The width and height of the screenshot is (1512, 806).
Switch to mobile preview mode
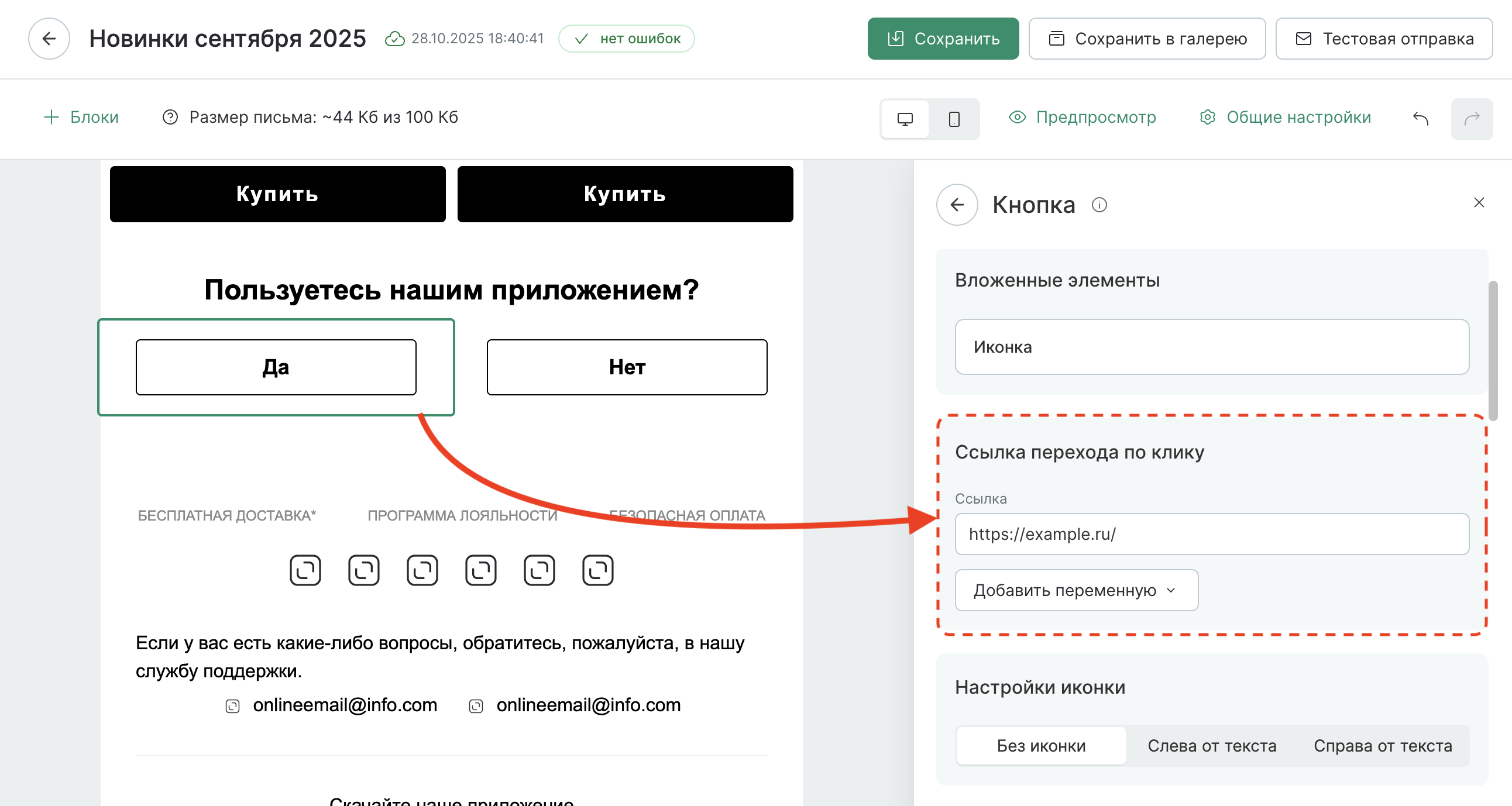(954, 119)
